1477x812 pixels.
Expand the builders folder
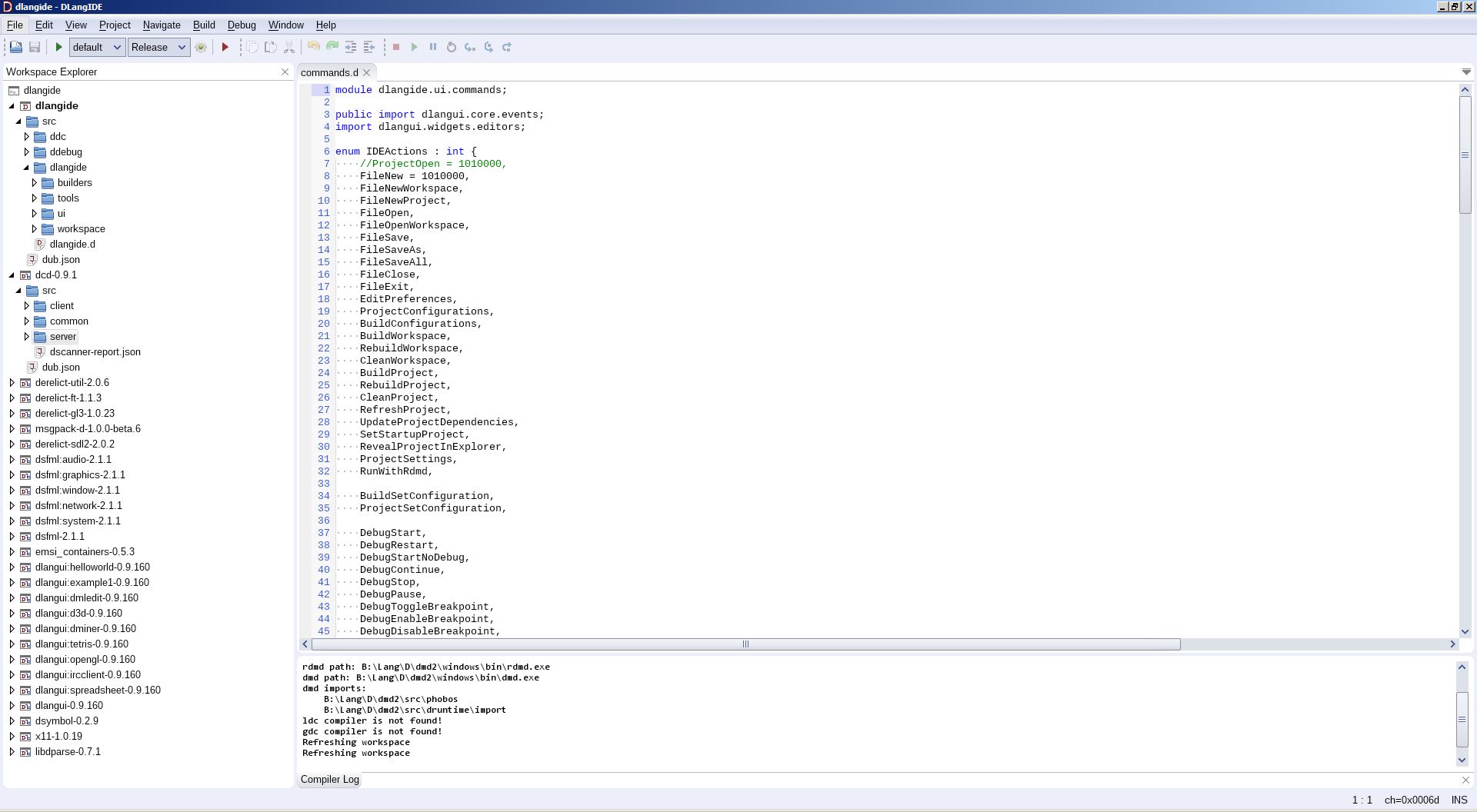click(x=35, y=182)
